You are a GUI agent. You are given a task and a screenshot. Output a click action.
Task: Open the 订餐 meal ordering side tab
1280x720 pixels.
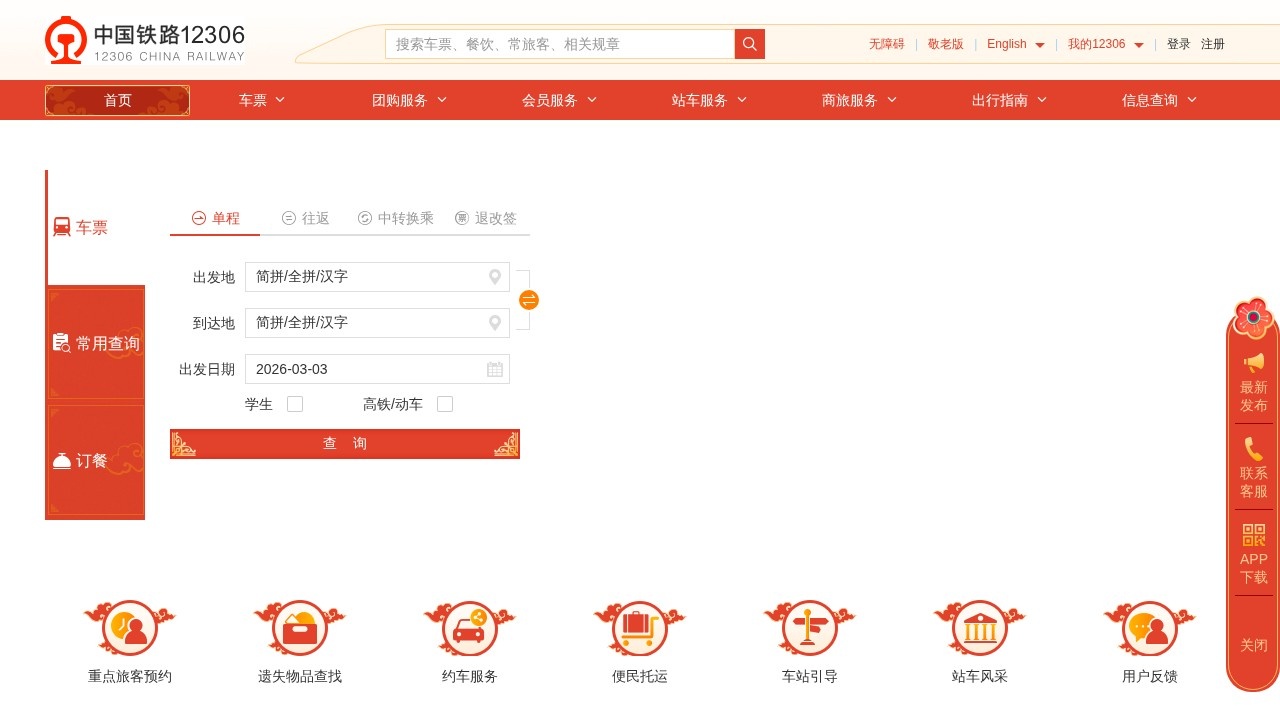(95, 461)
